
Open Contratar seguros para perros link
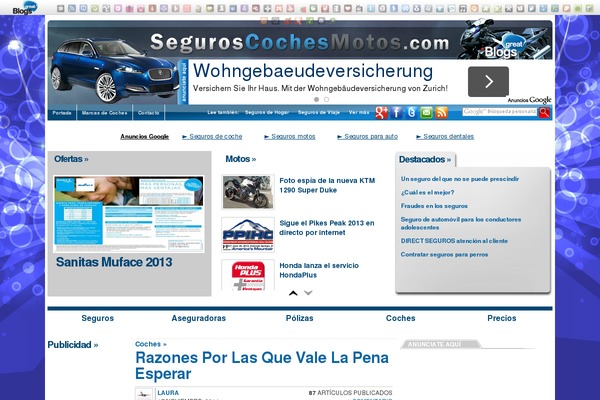444,255
